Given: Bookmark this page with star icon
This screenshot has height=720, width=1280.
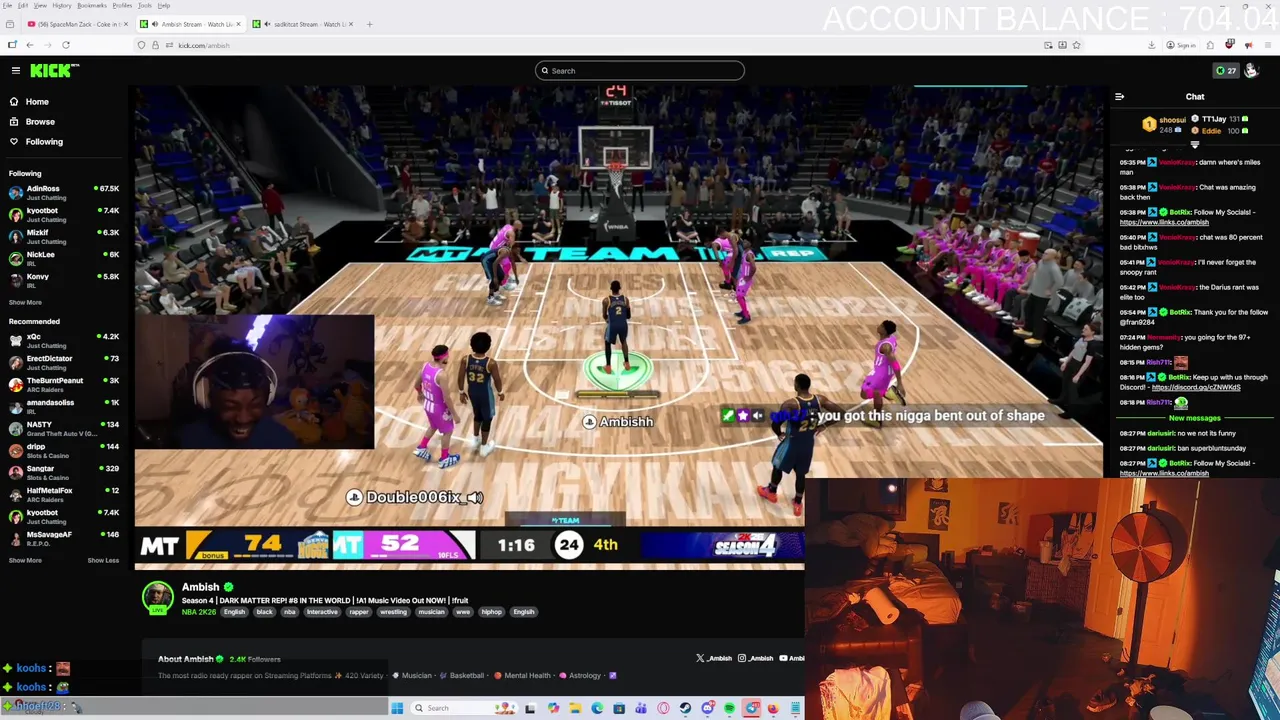Looking at the screenshot, I should [1076, 45].
